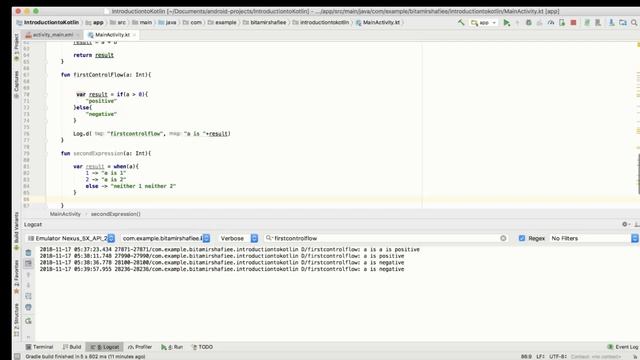Open the Build tool window tab
Image resolution: width=640 pixels, height=360 pixels.
click(72, 347)
